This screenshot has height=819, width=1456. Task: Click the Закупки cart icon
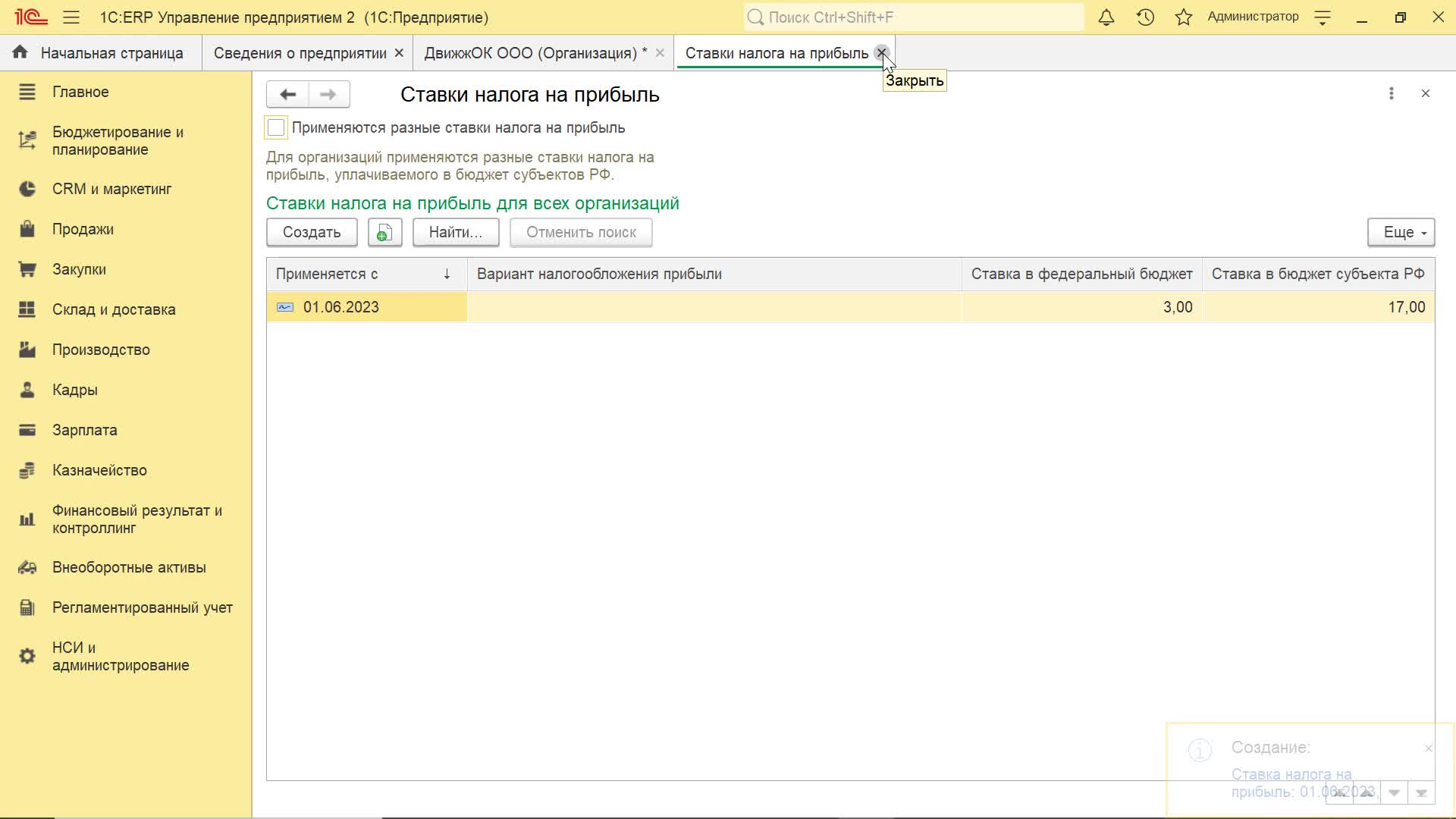[x=27, y=269]
